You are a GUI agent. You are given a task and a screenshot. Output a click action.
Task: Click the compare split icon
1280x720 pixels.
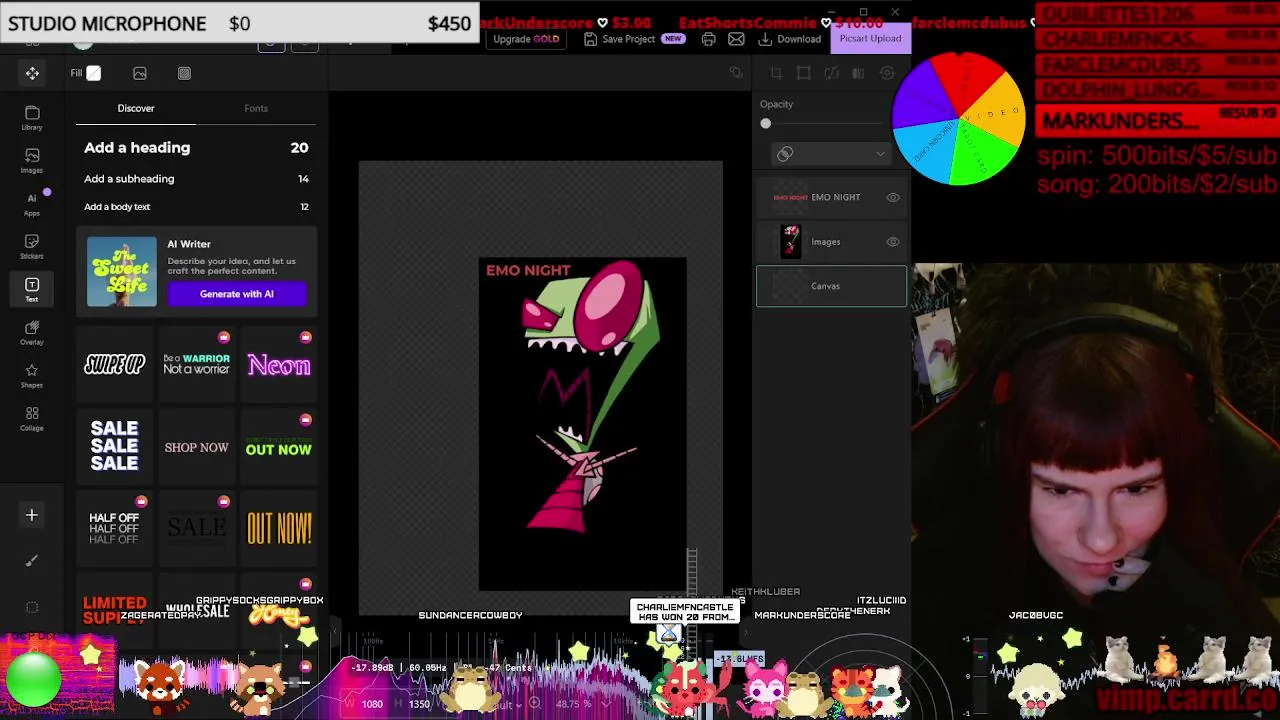858,73
